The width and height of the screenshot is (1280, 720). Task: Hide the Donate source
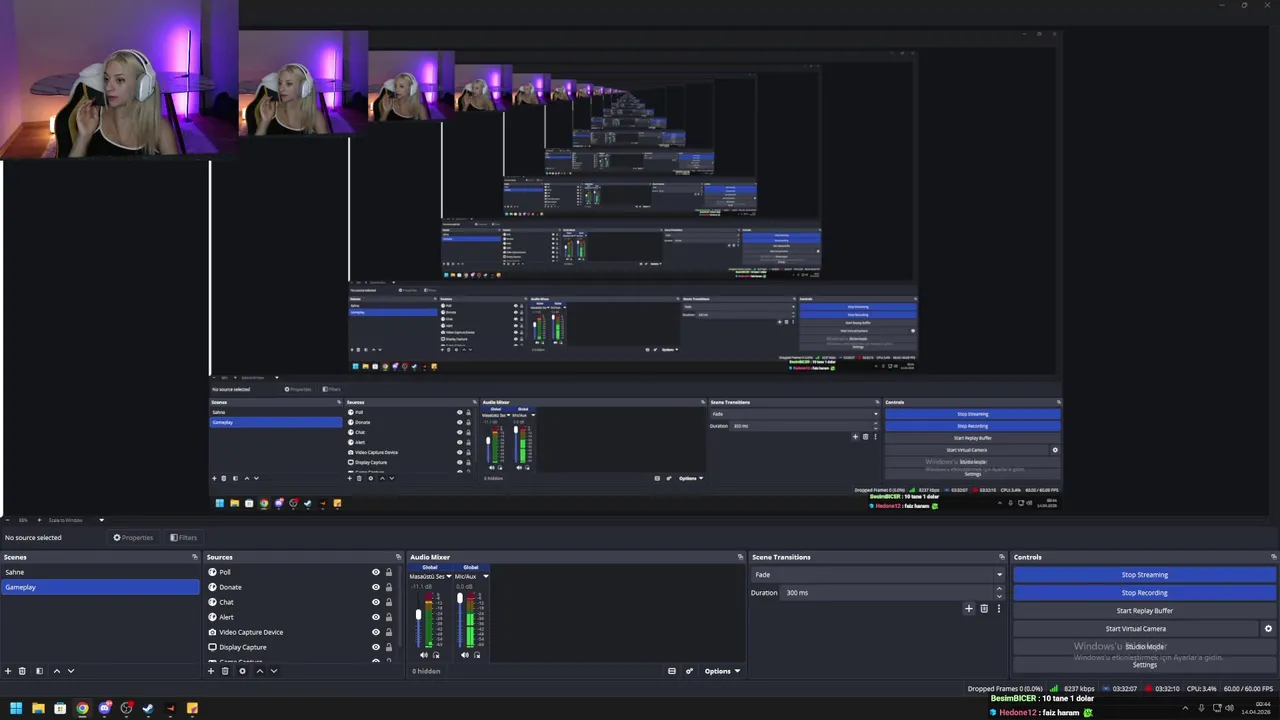coord(376,587)
